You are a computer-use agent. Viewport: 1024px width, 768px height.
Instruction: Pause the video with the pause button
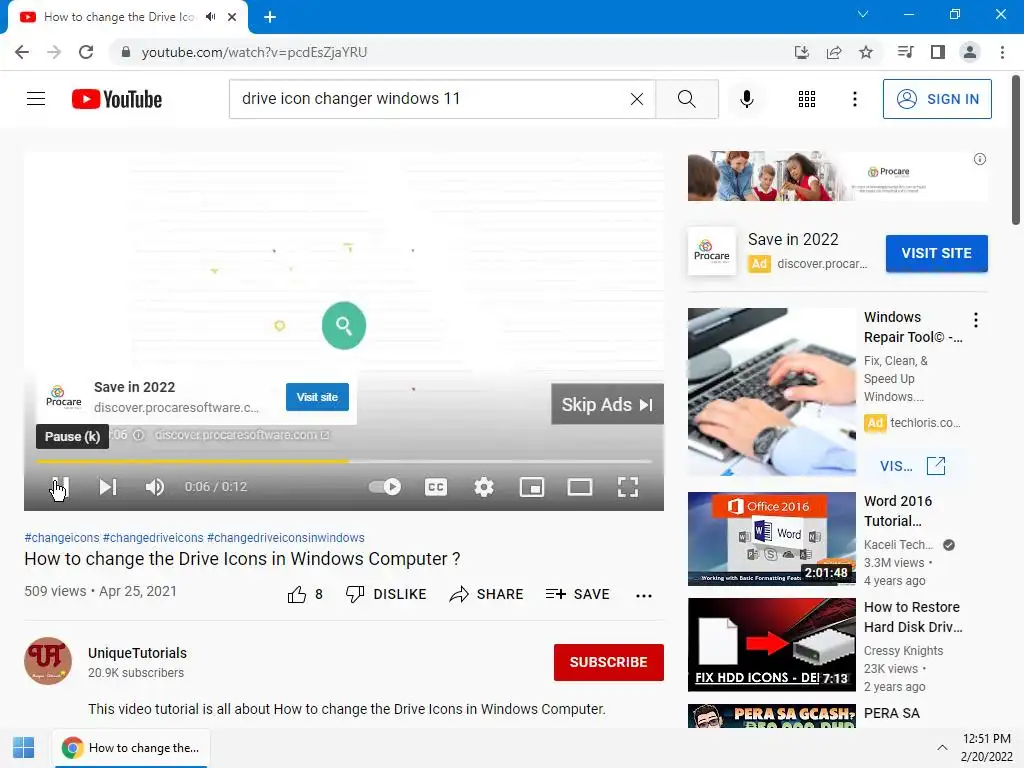tap(60, 487)
